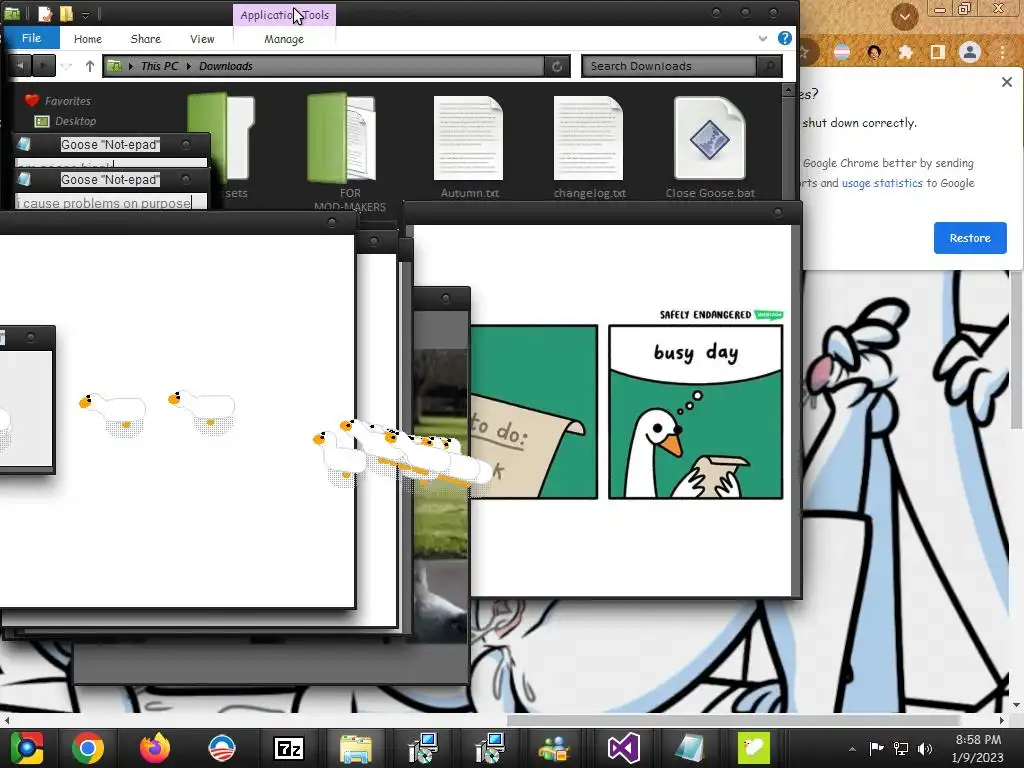Open Quick Access Toolbar customize dropdown

[86, 14]
